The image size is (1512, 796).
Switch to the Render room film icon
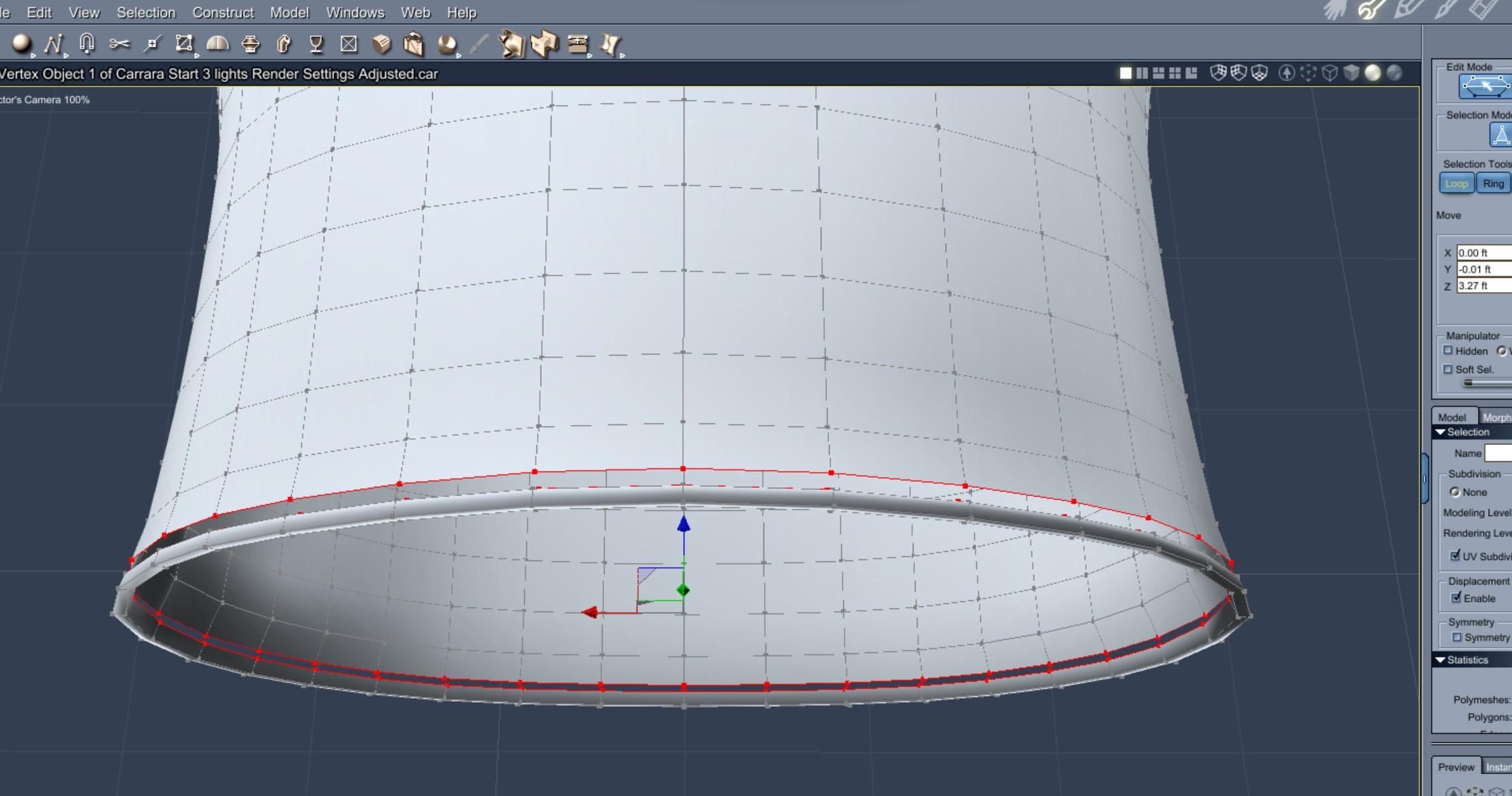coord(1483,10)
